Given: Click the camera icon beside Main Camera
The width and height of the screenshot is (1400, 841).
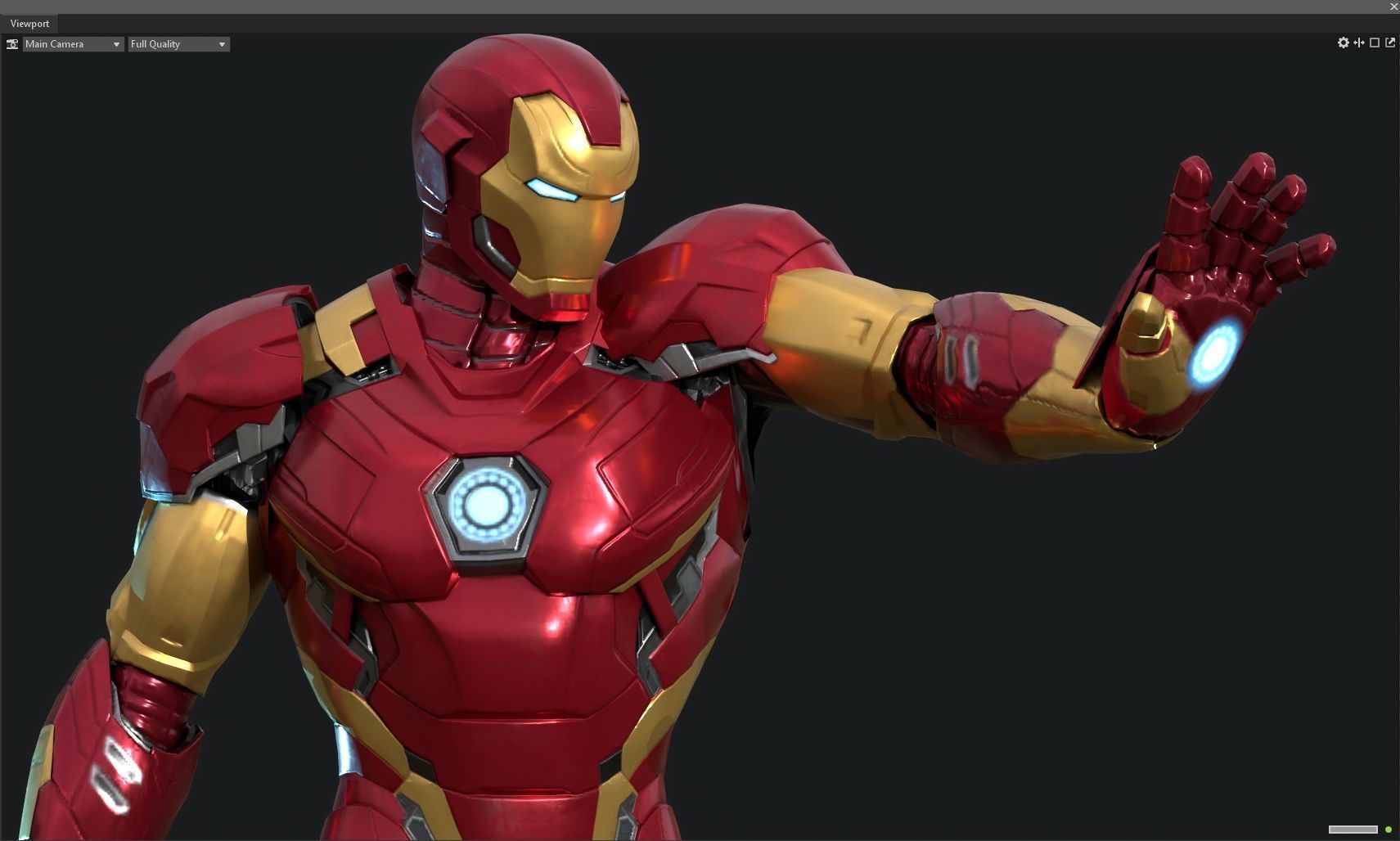Looking at the screenshot, I should 12,44.
